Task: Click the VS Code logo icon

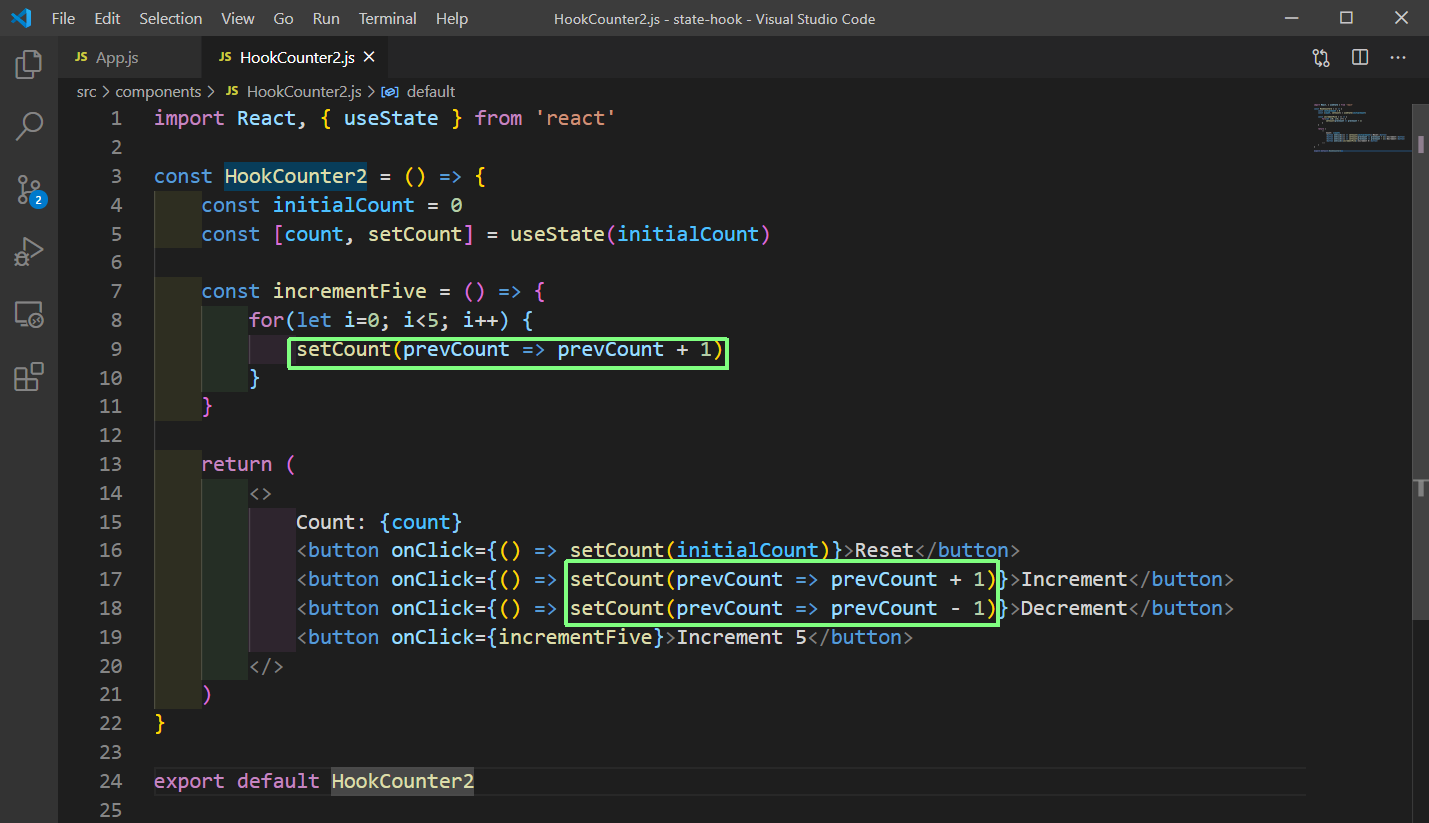Action: point(21,18)
